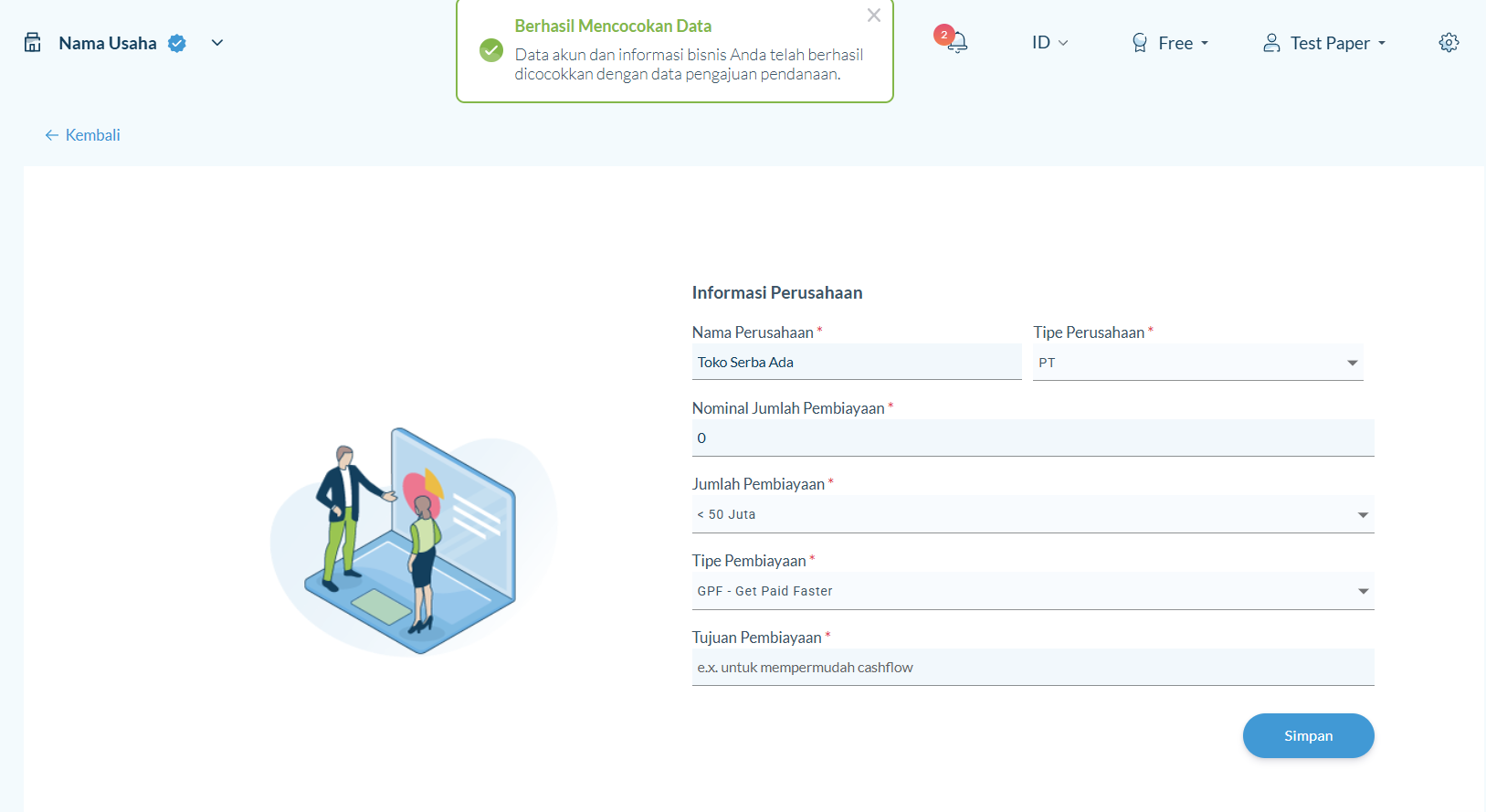Open the Jumlah Pembiayaan dropdown
The width and height of the screenshot is (1486, 812).
pos(1033,514)
